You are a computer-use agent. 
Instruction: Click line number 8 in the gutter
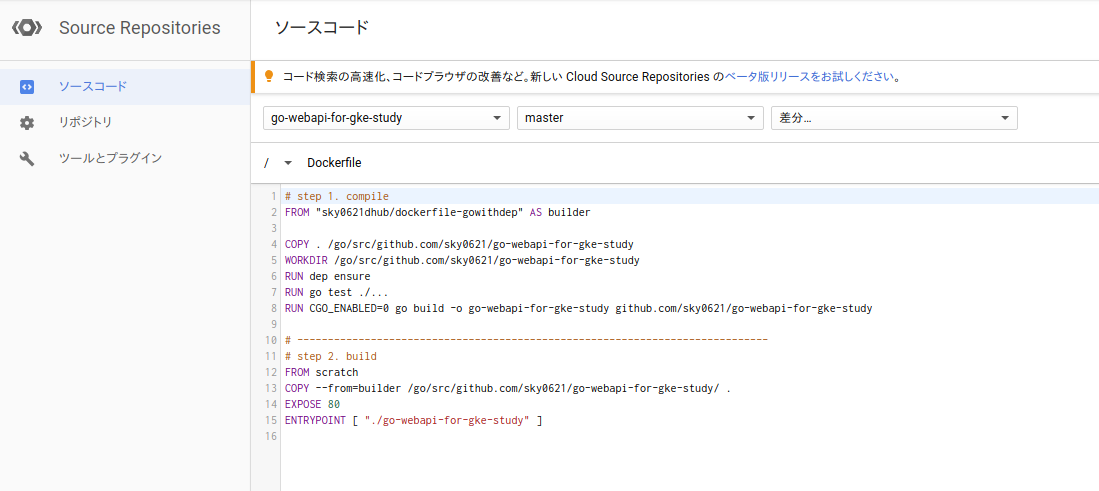274,308
